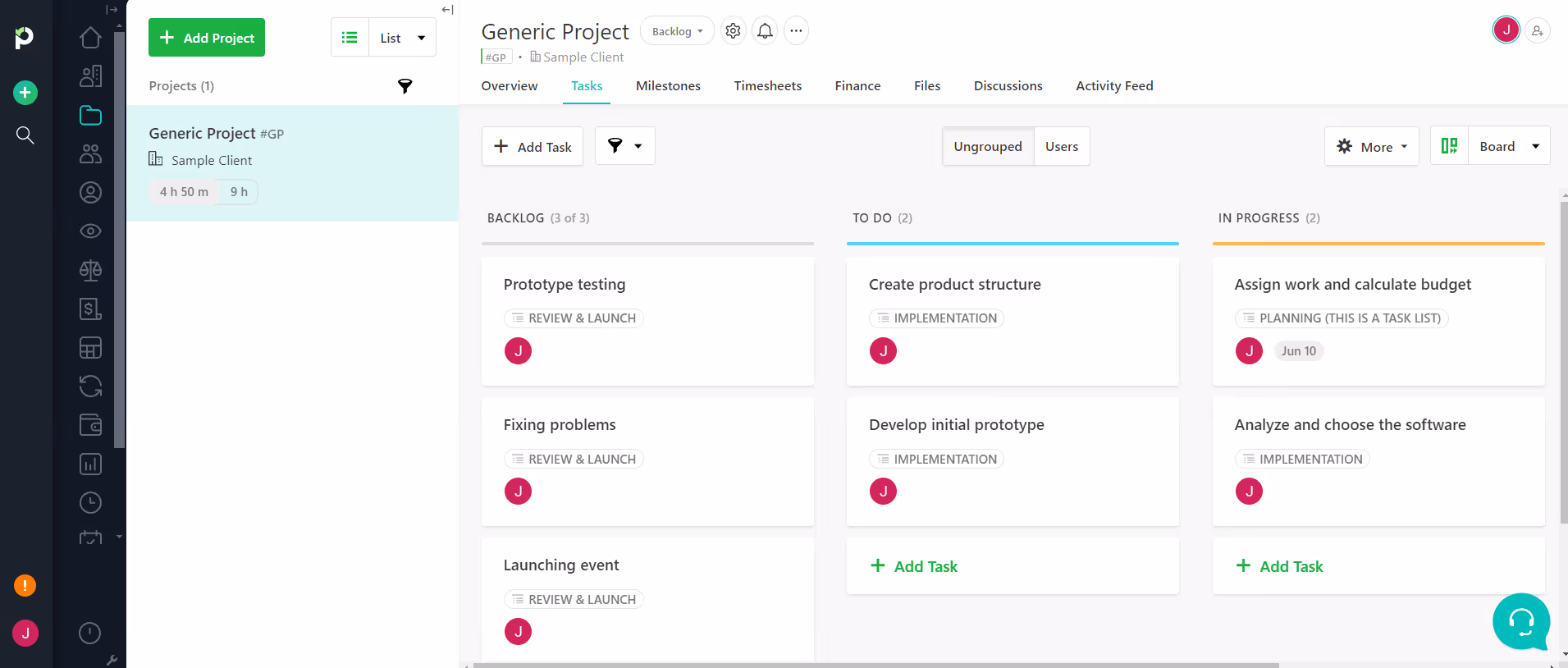This screenshot has width=1568, height=668.
Task: Click the horizontal scrollbar at bottom
Action: click(876, 665)
